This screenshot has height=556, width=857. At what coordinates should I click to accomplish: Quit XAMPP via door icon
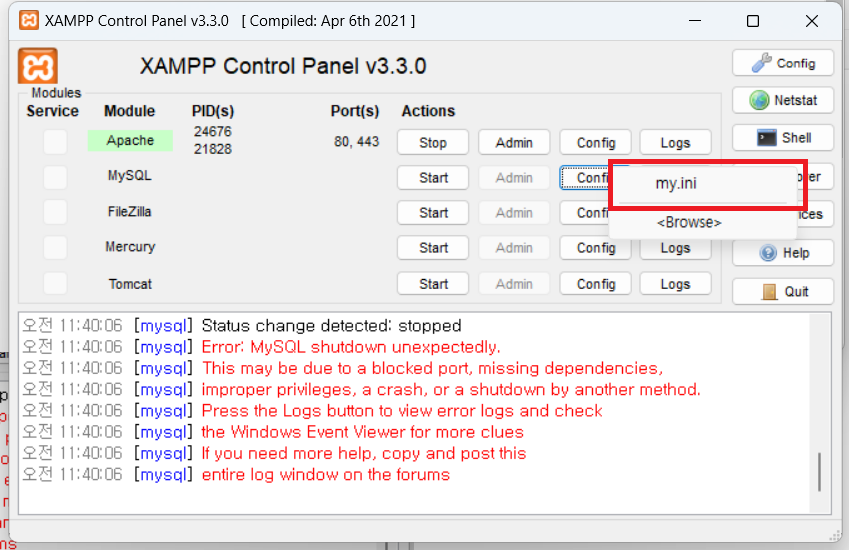(x=783, y=291)
